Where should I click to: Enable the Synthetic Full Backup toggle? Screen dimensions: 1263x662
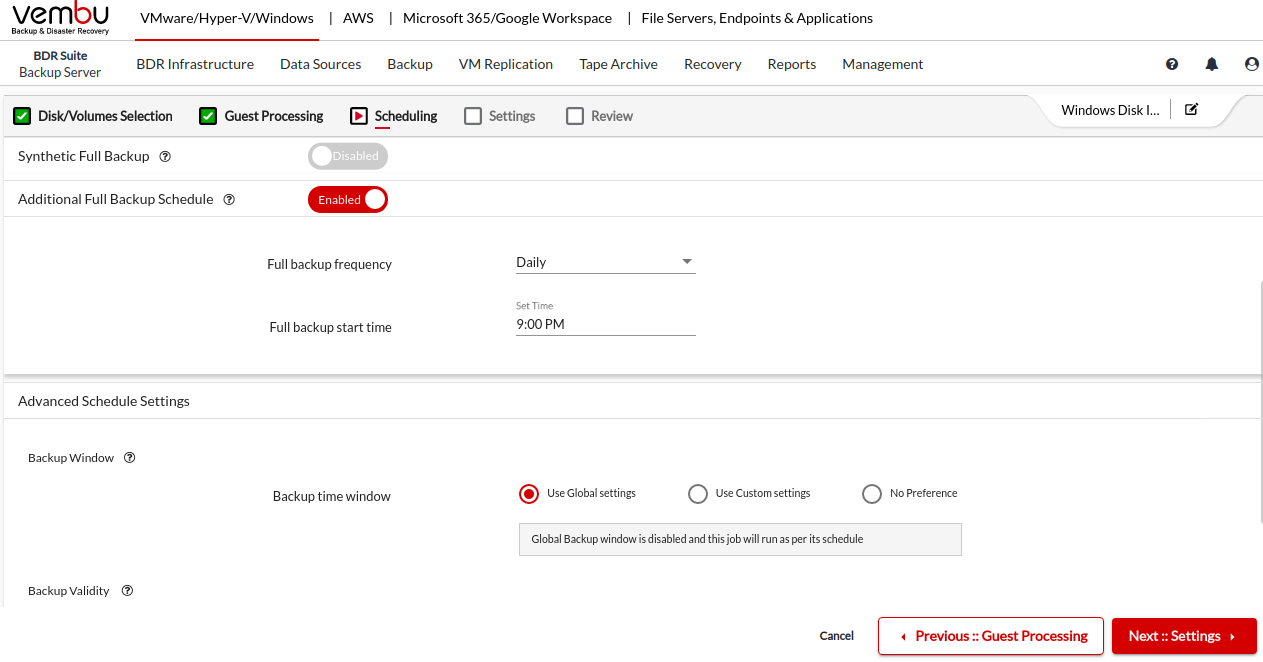(x=347, y=156)
